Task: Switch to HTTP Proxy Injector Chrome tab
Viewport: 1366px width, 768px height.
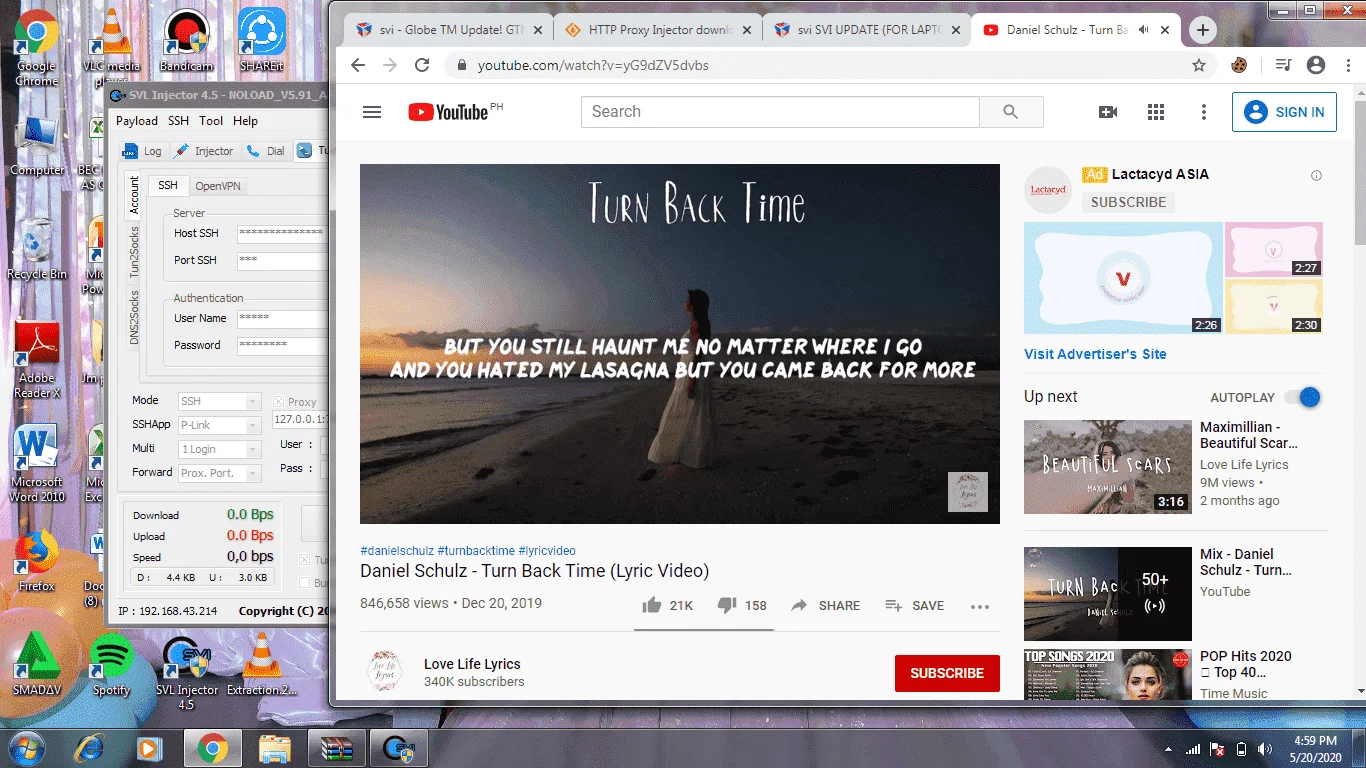Action: [658, 30]
